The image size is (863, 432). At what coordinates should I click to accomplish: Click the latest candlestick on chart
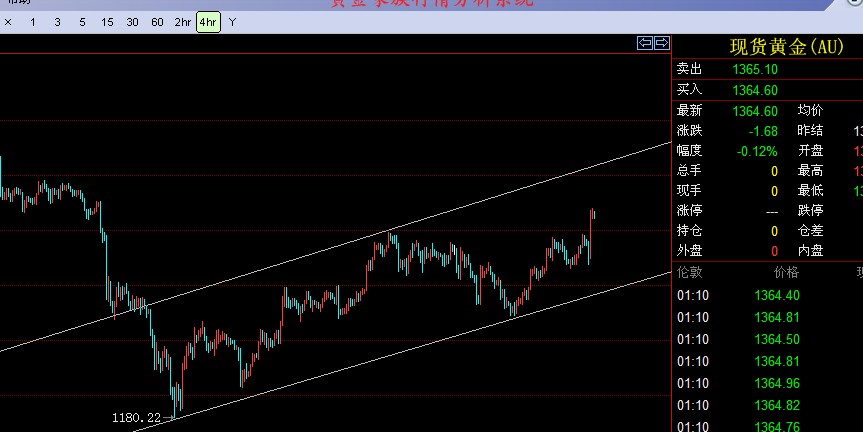pos(594,214)
